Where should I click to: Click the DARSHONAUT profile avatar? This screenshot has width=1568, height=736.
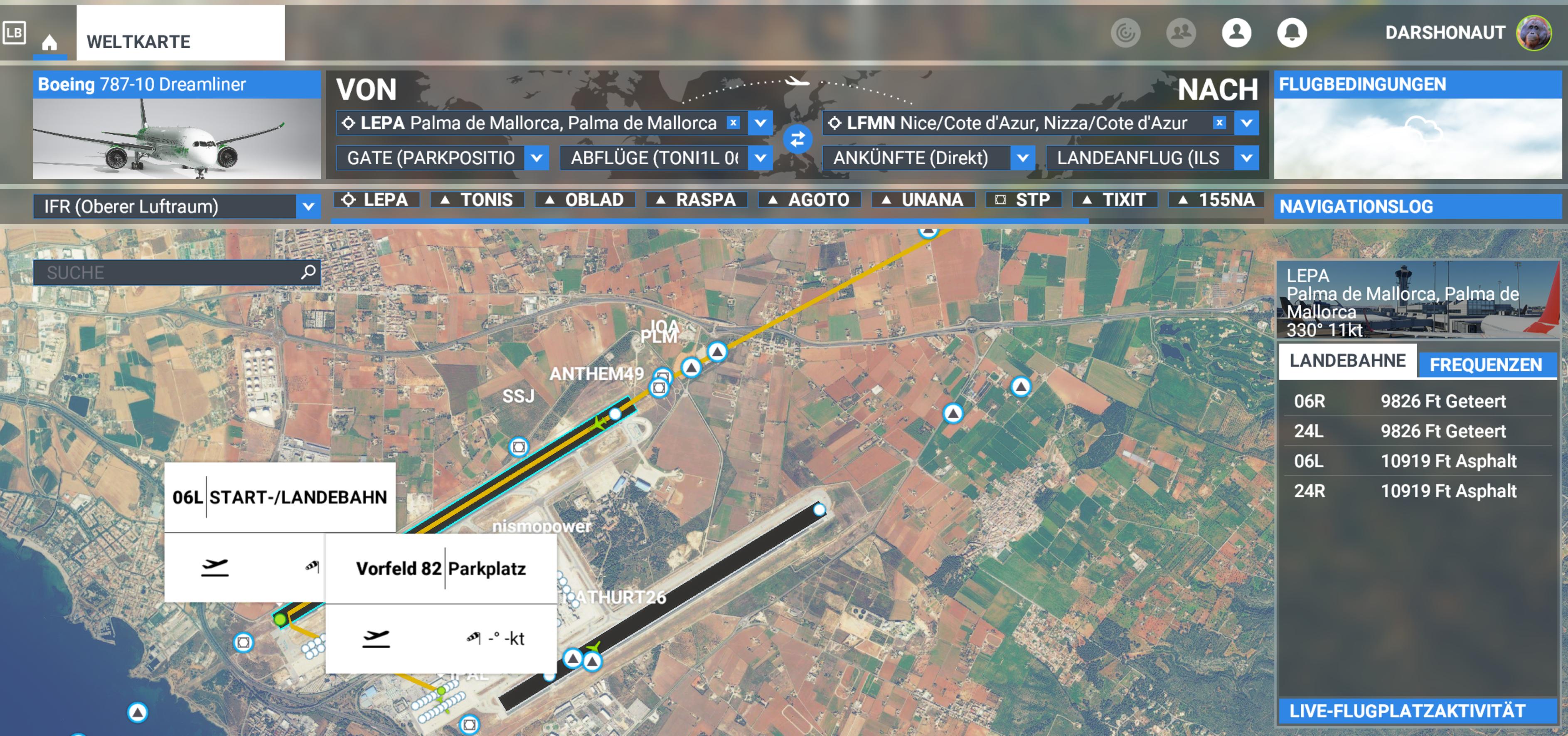tap(1534, 32)
